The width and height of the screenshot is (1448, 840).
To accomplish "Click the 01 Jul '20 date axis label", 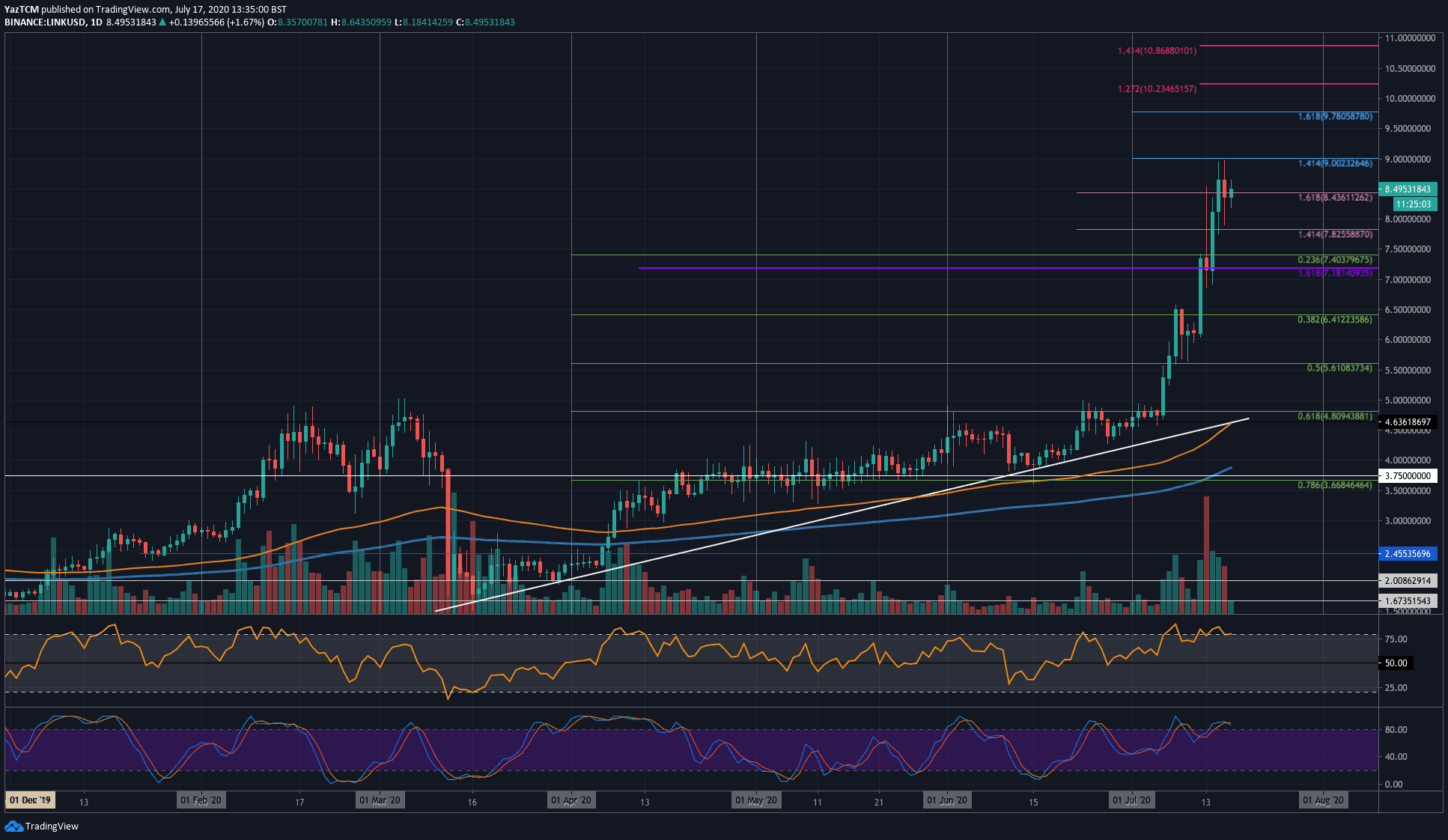I will coord(1134,800).
